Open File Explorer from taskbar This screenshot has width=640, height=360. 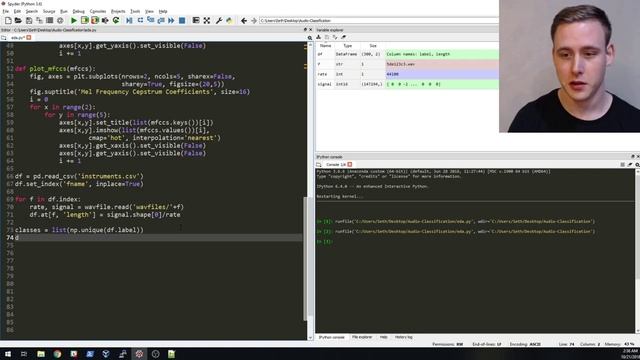click(41, 354)
